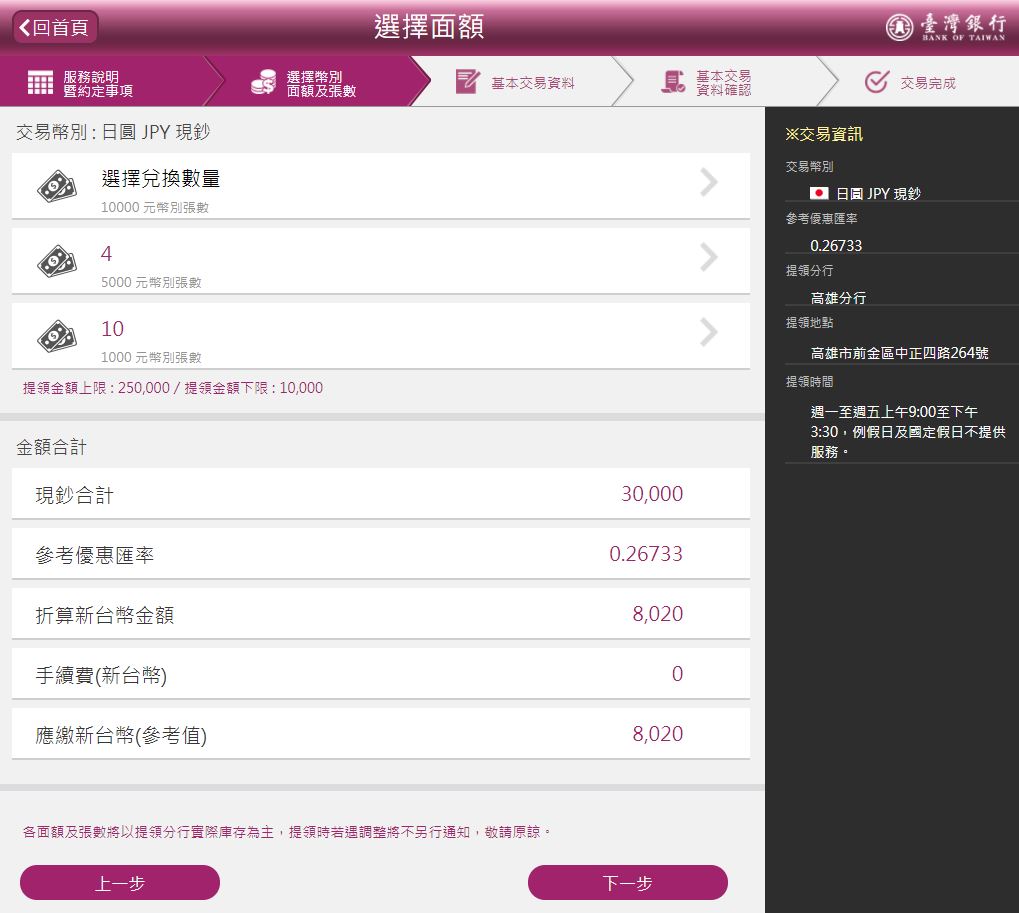Click the Japan flag icon in sidebar
The image size is (1019, 913).
coord(819,193)
